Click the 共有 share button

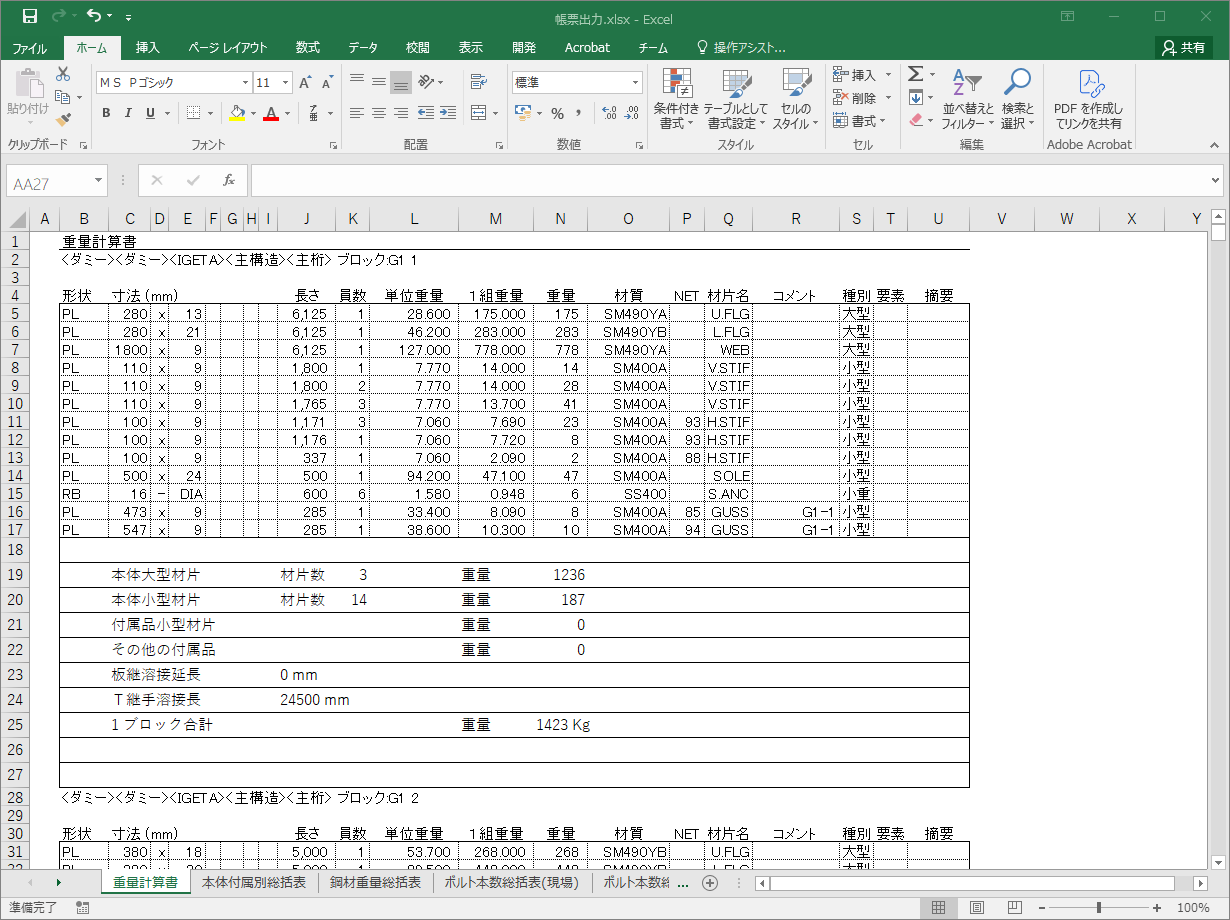(1184, 47)
